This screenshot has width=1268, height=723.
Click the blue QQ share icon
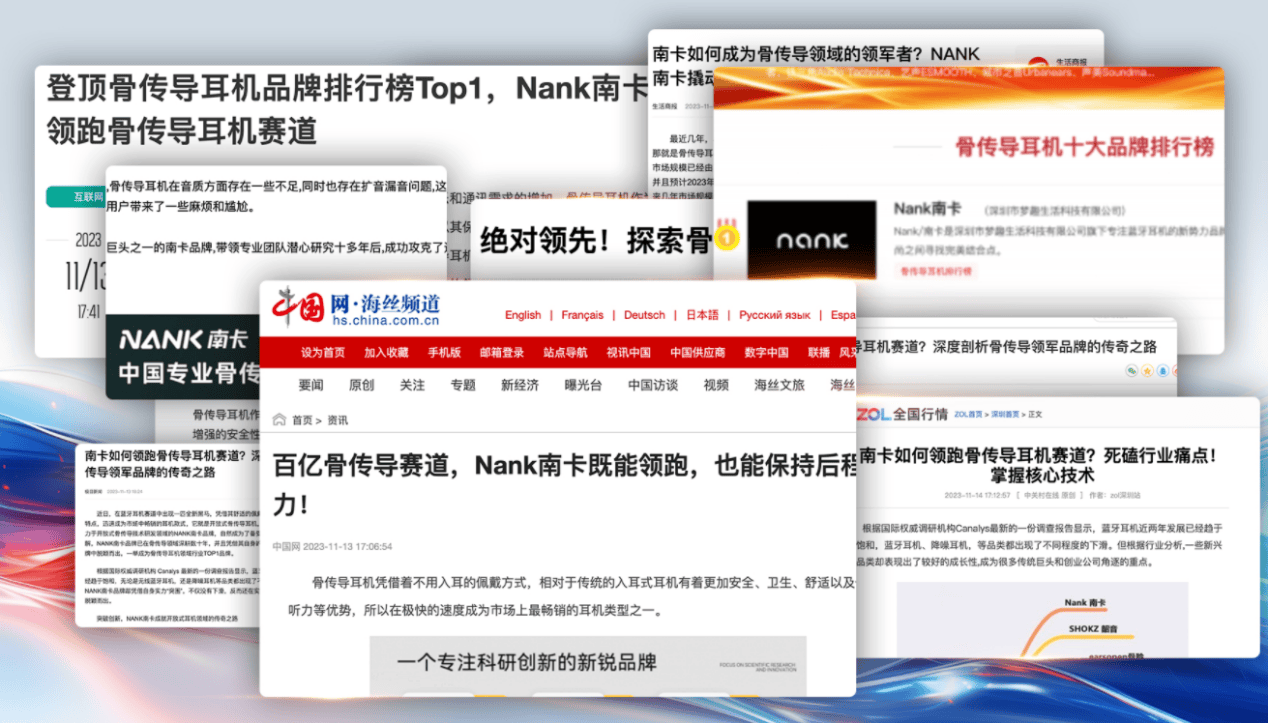coord(1163,371)
